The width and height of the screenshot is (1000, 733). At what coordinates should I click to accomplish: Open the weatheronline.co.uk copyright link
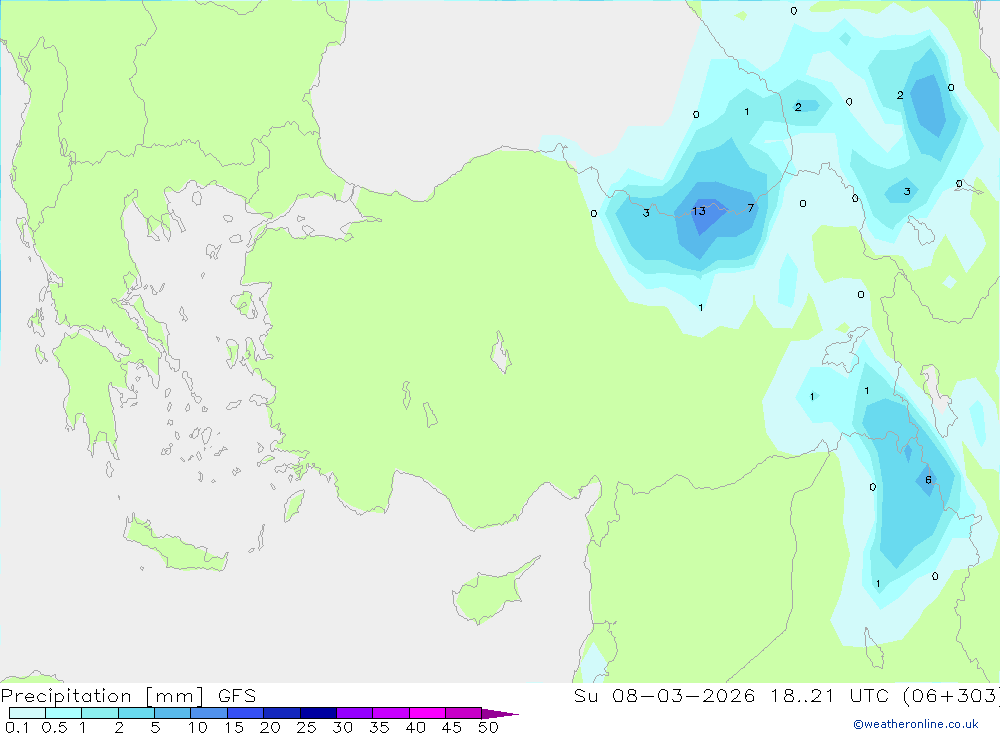[x=916, y=724]
